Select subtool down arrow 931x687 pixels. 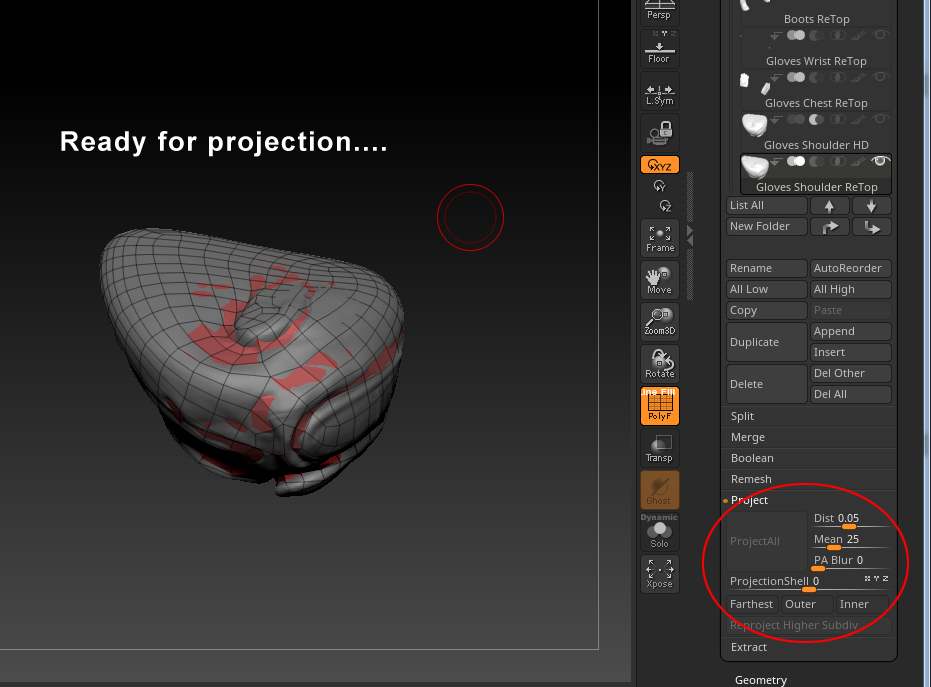[x=872, y=205]
